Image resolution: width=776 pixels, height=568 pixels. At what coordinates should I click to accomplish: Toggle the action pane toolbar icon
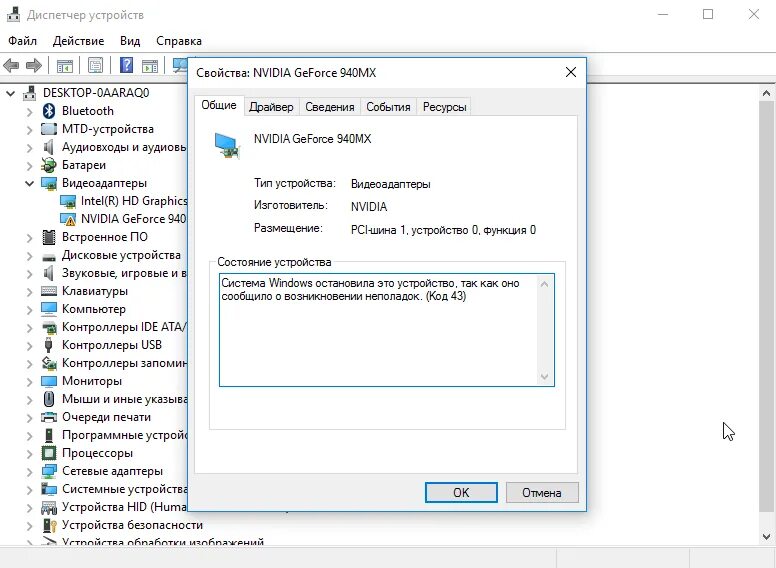149,65
